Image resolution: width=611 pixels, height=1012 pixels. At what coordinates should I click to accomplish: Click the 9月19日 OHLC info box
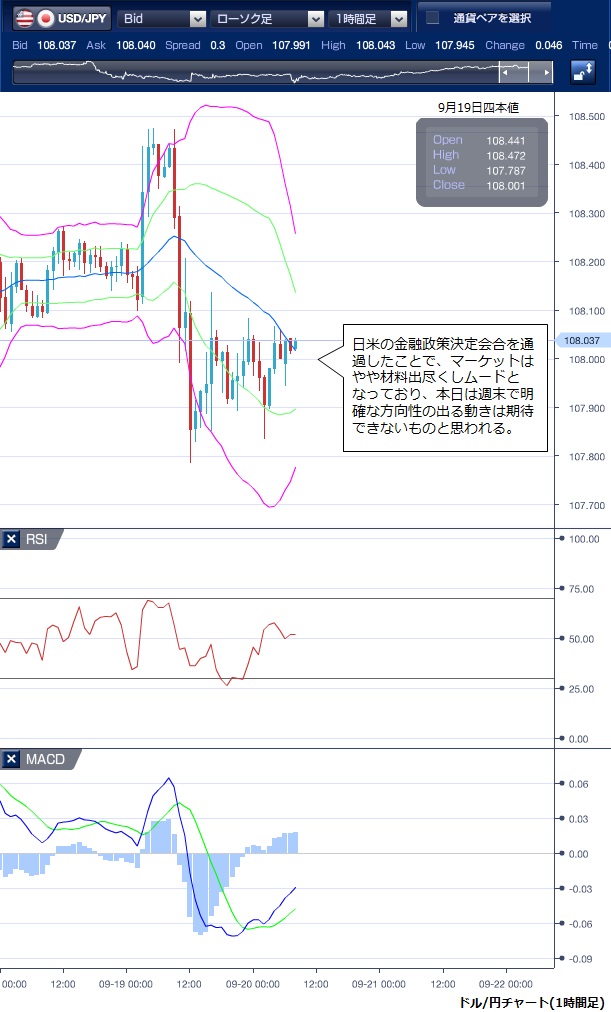pyautogui.click(x=482, y=162)
